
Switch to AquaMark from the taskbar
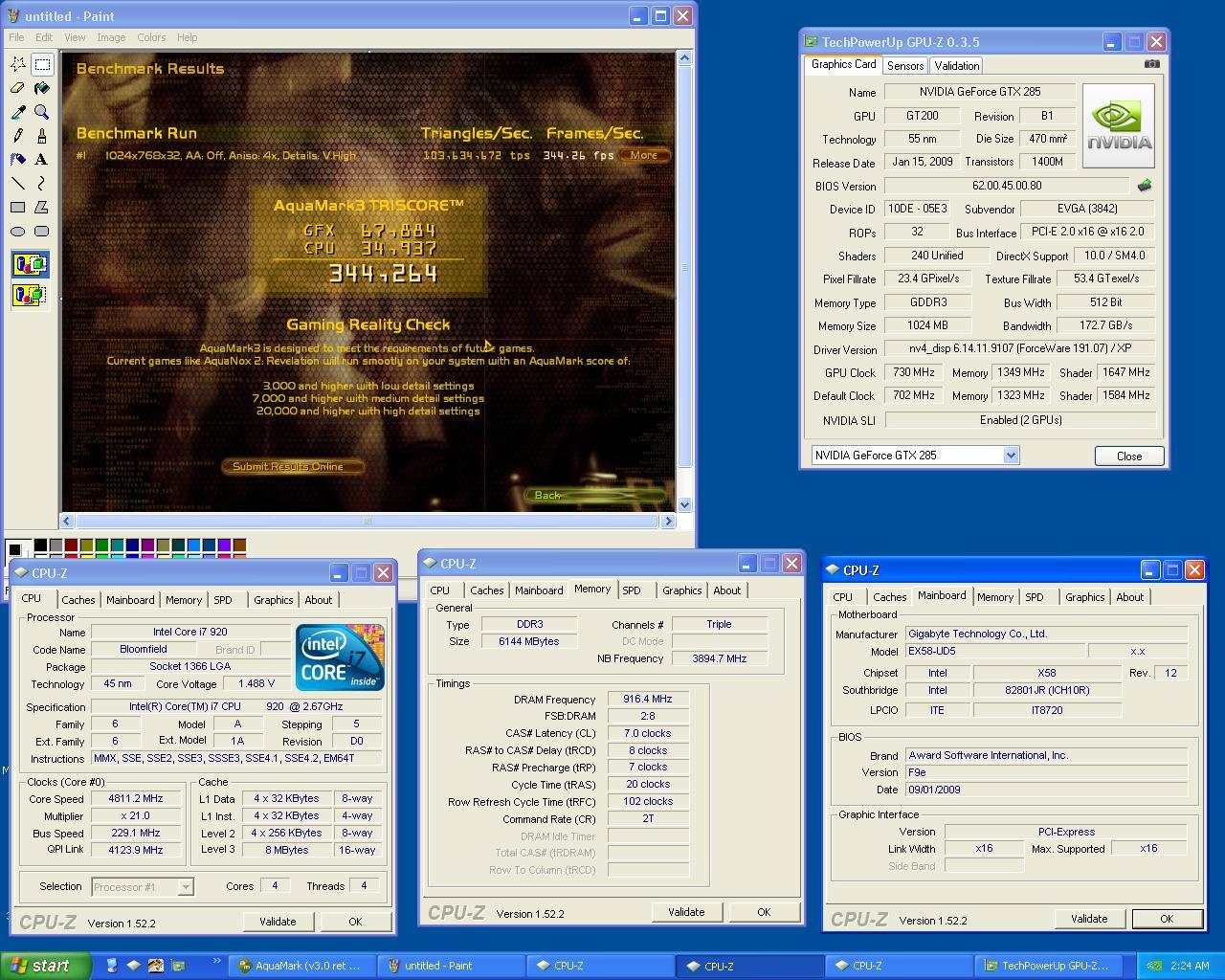(x=302, y=966)
